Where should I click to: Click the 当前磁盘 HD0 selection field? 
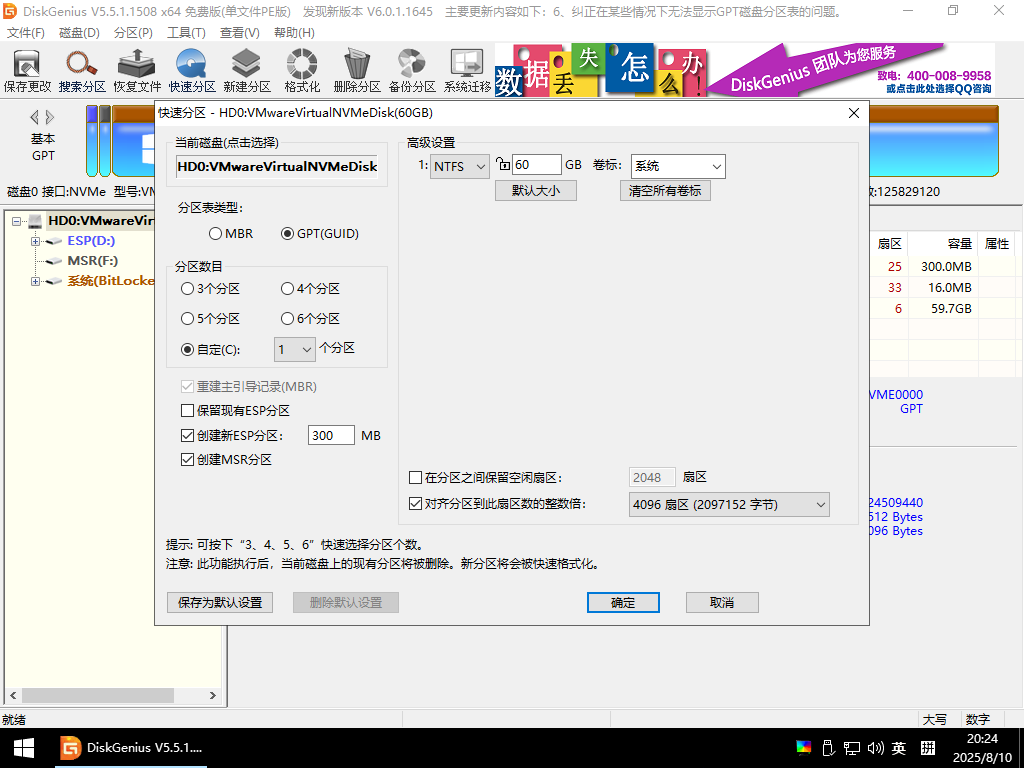tap(277, 167)
